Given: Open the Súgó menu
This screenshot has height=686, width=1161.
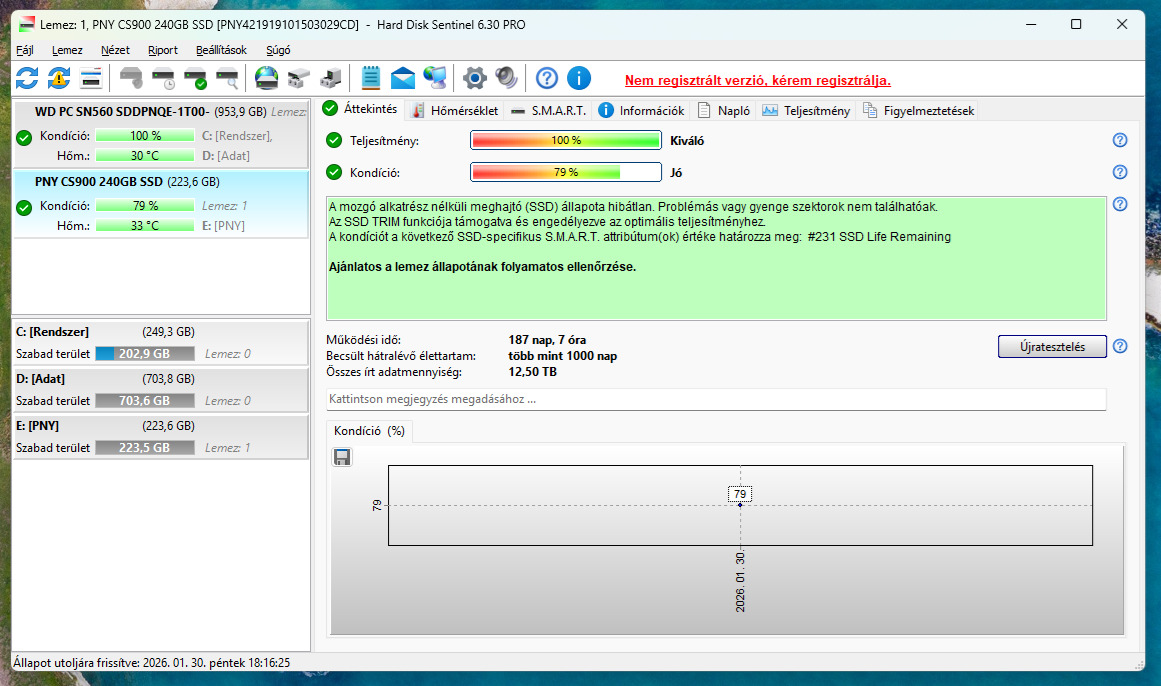Looking at the screenshot, I should pos(278,50).
